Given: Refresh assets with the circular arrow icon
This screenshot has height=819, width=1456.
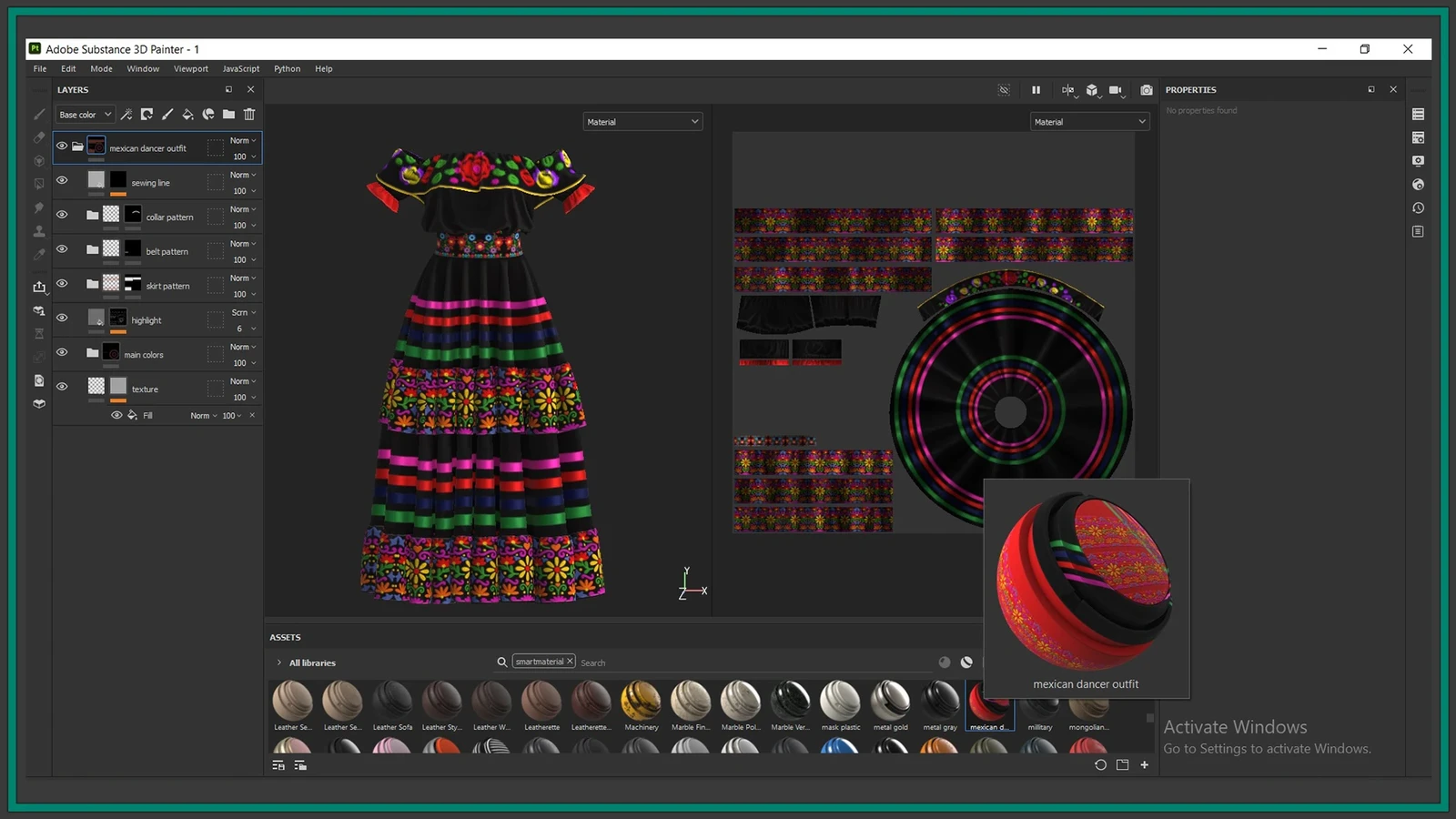Looking at the screenshot, I should point(1100,765).
